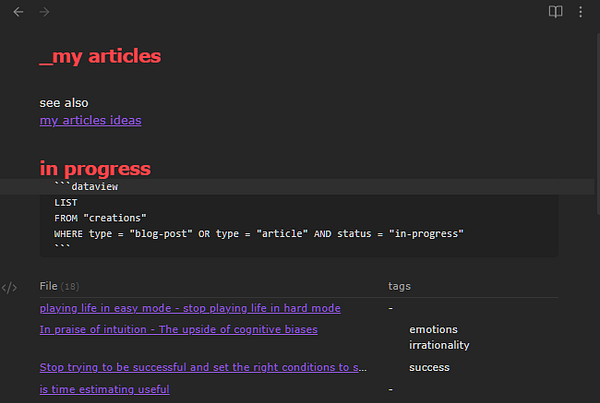The image size is (600, 403).
Task: Click the 'success' tag value
Action: pyautogui.click(x=429, y=367)
